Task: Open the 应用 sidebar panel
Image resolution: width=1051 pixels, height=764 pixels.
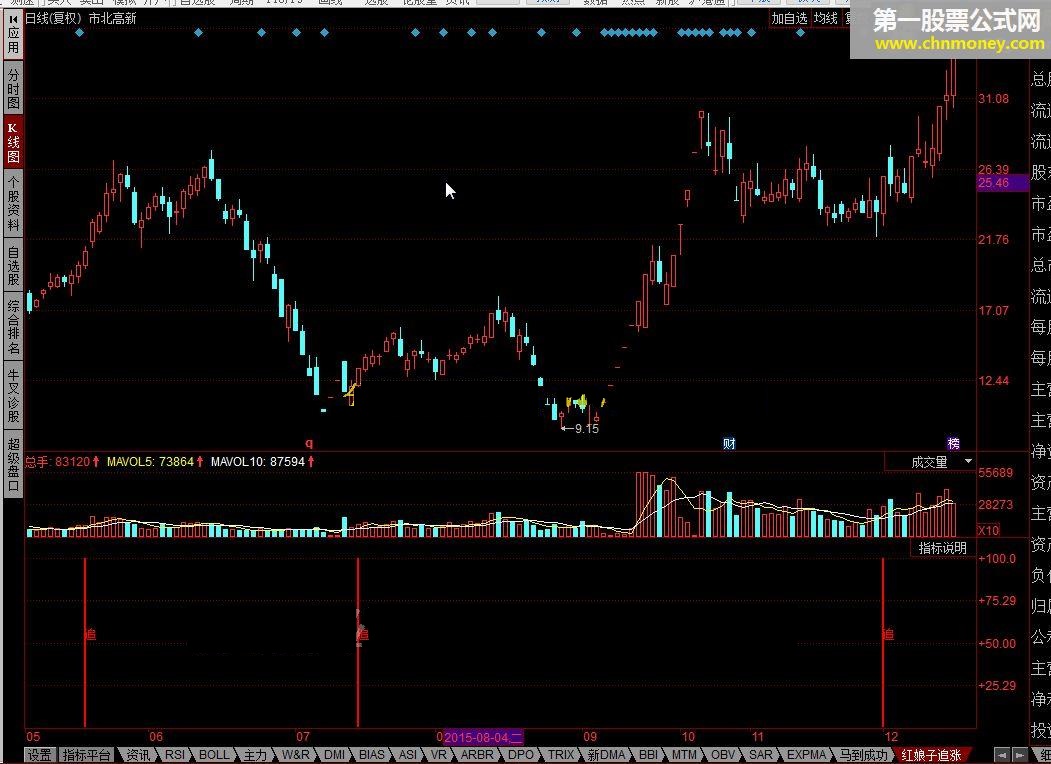Action: point(13,34)
